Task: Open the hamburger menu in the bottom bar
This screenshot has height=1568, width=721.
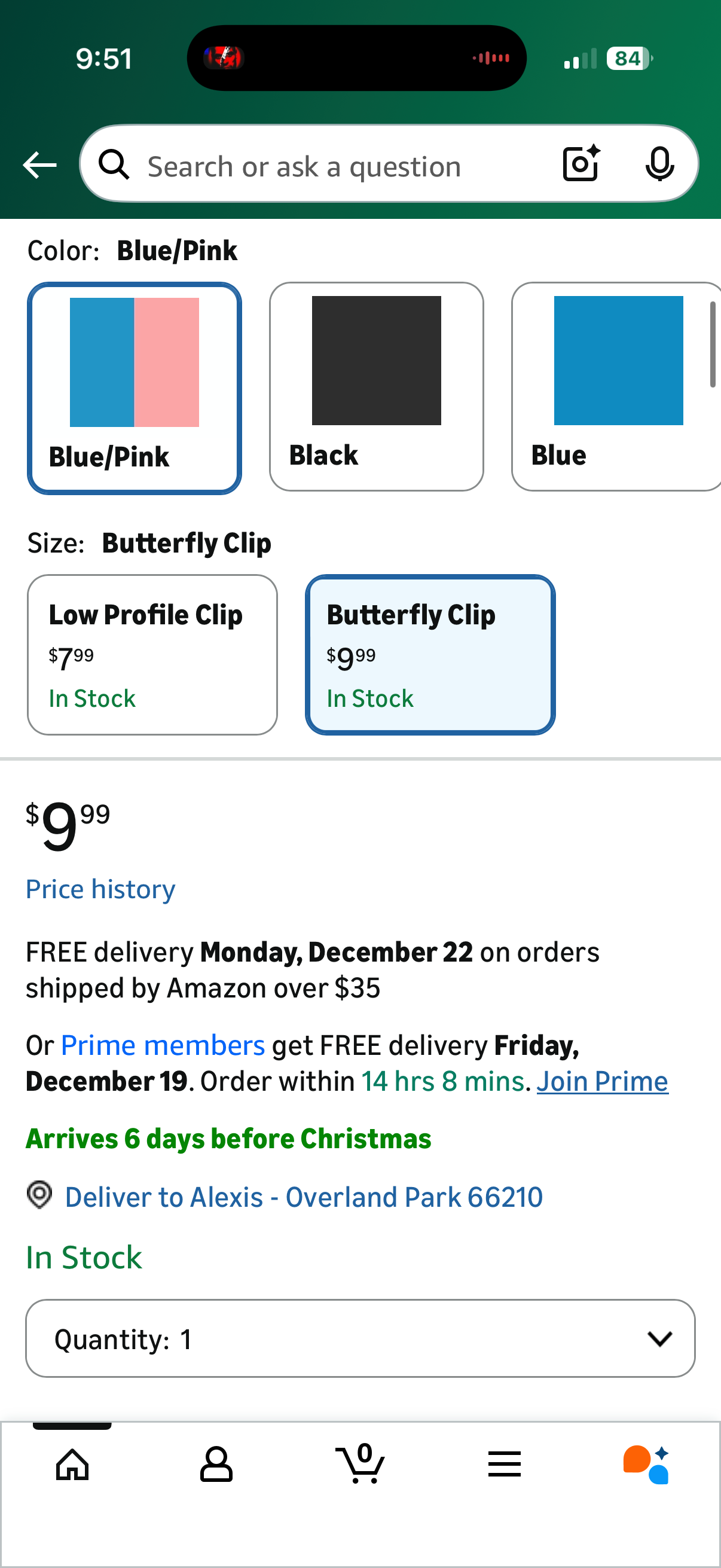Action: click(505, 1463)
